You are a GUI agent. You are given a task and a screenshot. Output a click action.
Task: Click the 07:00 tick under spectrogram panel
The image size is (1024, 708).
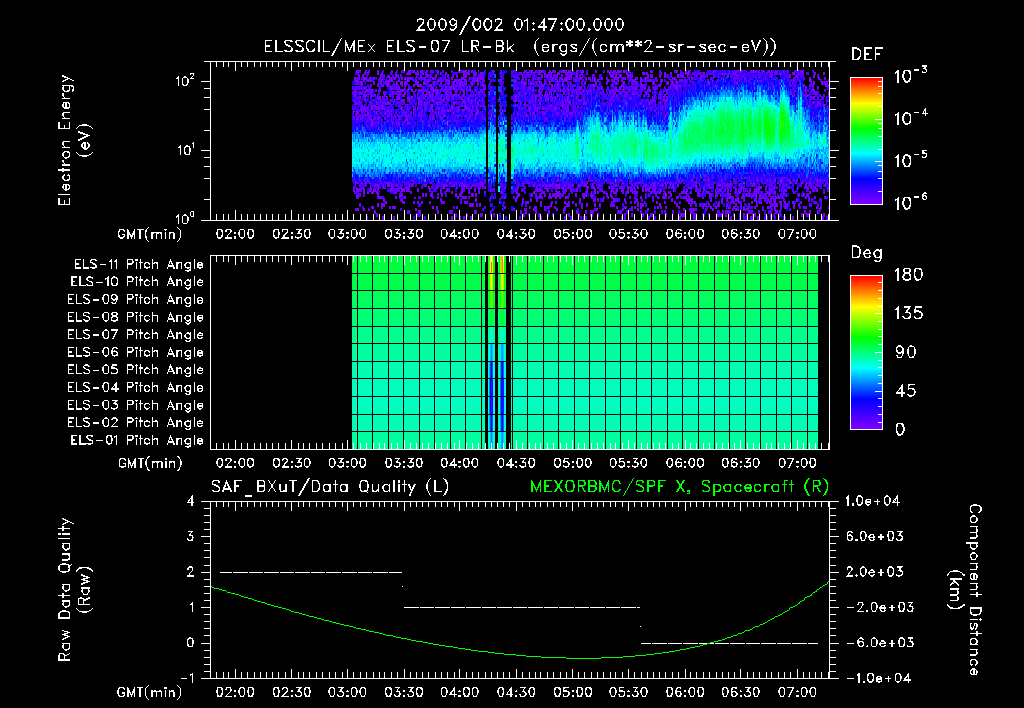coord(797,234)
